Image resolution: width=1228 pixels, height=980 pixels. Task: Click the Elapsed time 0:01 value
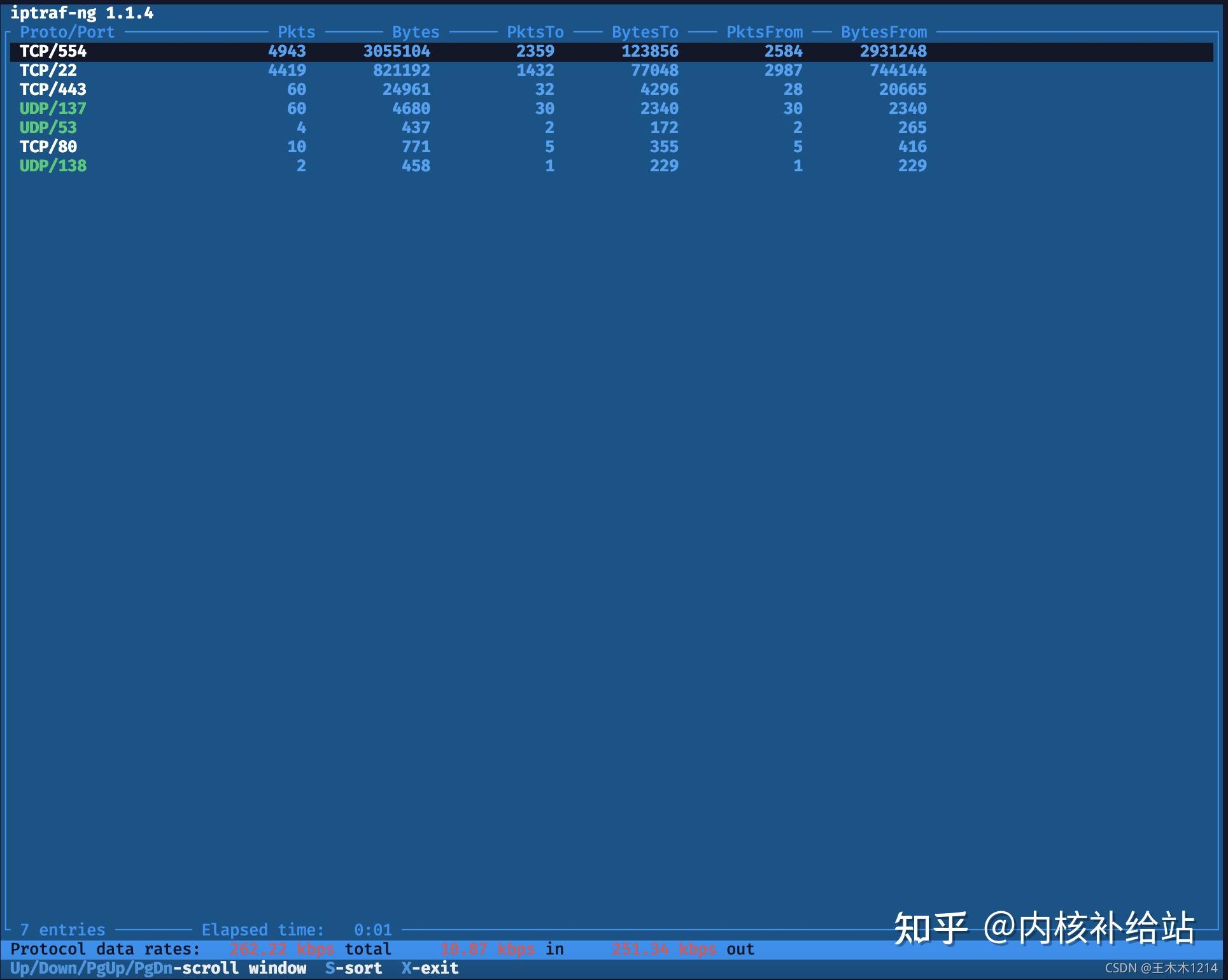coord(373,930)
